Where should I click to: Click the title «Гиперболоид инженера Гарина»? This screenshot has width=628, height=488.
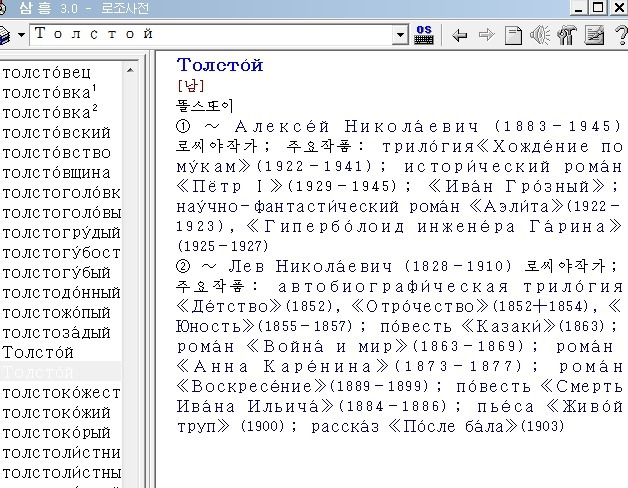click(434, 227)
